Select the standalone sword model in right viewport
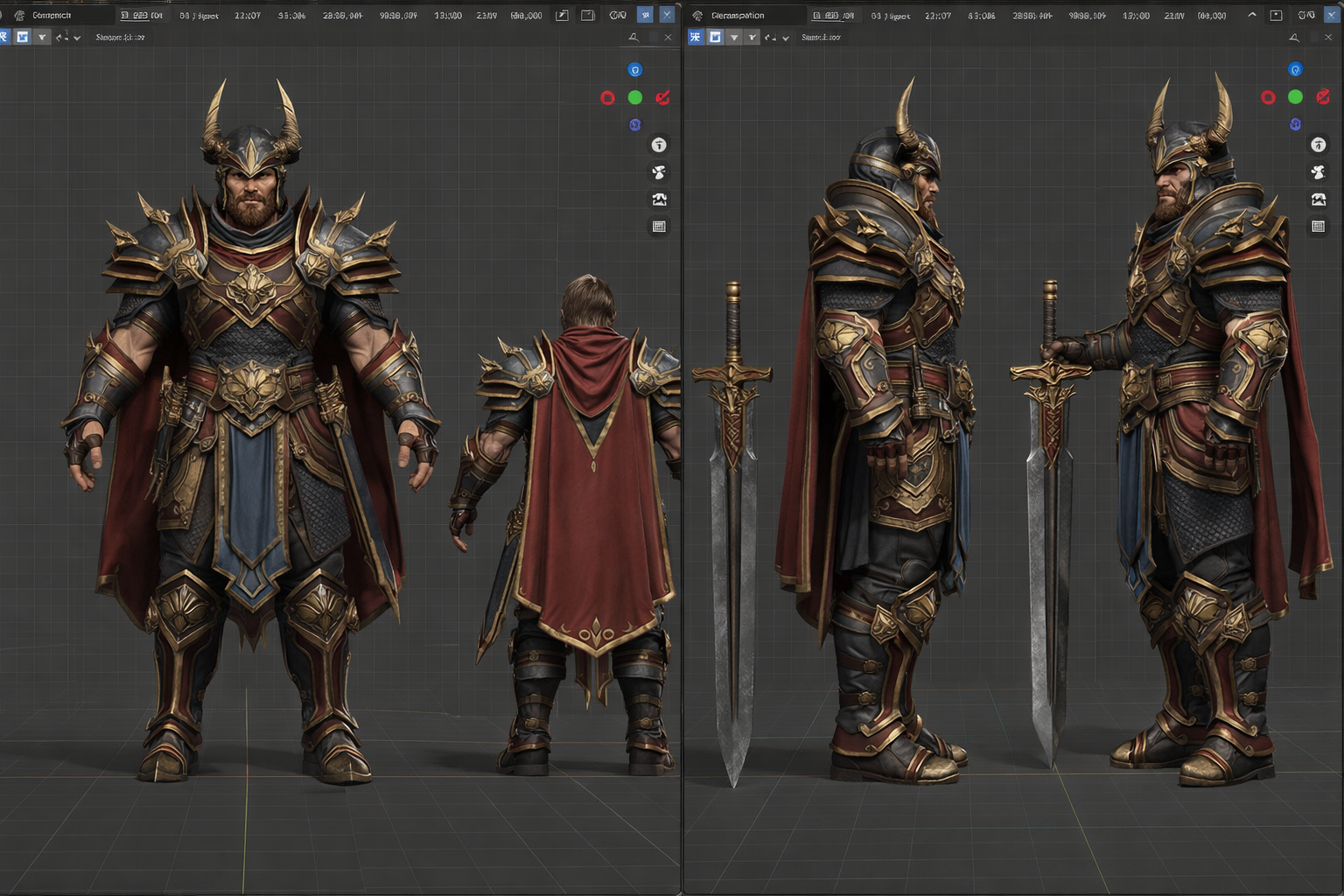The image size is (1344, 896). [x=732, y=525]
